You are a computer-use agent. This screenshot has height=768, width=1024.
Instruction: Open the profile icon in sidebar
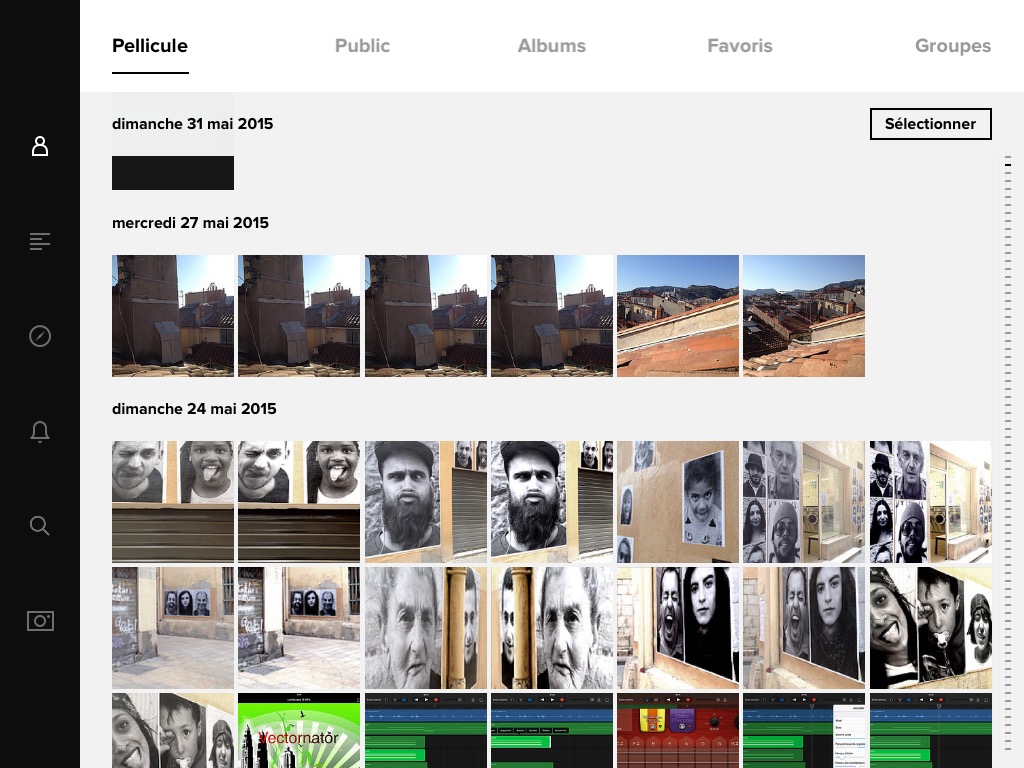coord(40,146)
